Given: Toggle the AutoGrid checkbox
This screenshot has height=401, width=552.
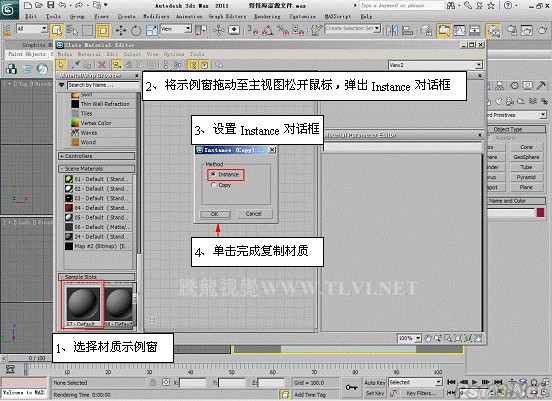Looking at the screenshot, I should tap(489, 138).
